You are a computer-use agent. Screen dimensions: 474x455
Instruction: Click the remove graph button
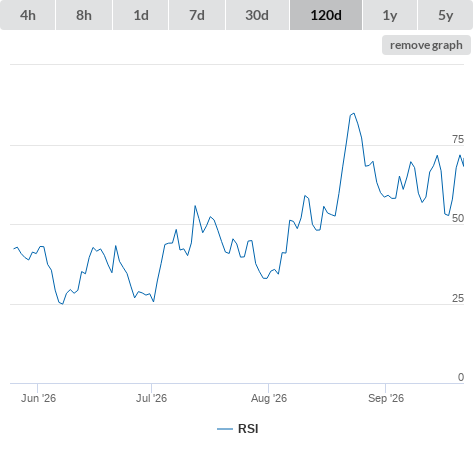coord(426,45)
